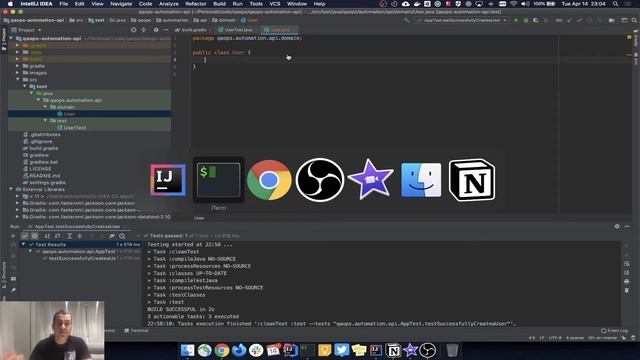Screen dimensions: 640x360
Task: Rerun tests in the Run panel
Action: pyautogui.click(x=13, y=236)
